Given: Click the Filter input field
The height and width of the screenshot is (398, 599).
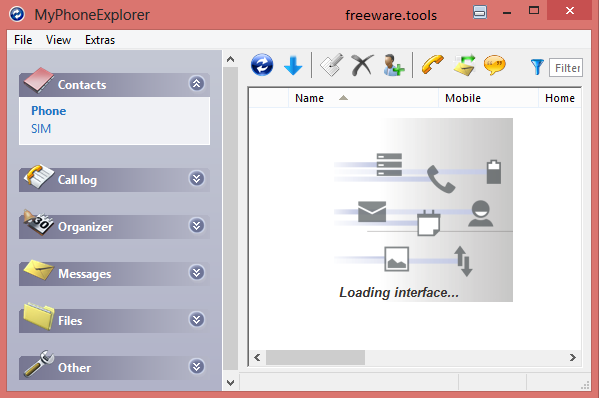Looking at the screenshot, I should [566, 68].
